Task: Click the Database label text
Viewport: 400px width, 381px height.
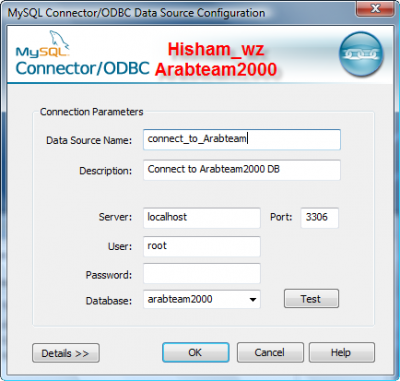Action: tap(109, 301)
